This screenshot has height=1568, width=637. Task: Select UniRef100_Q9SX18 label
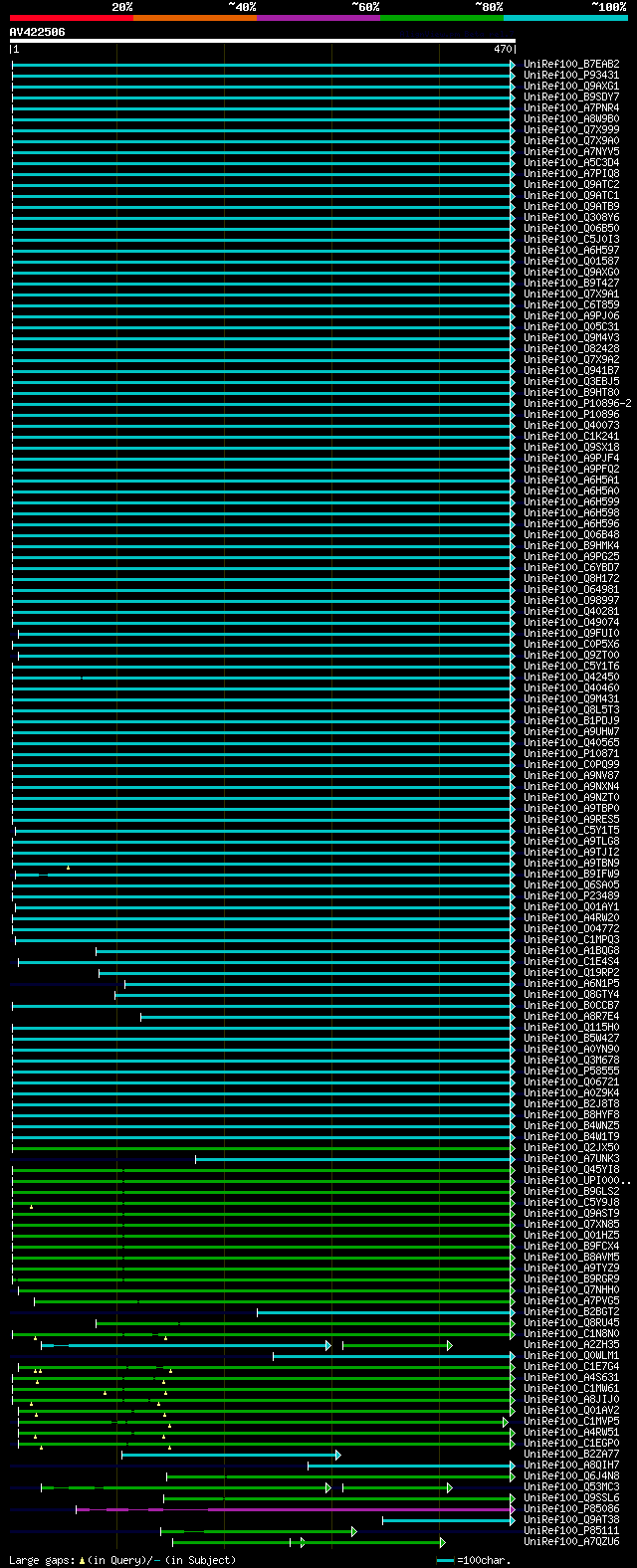(x=571, y=448)
